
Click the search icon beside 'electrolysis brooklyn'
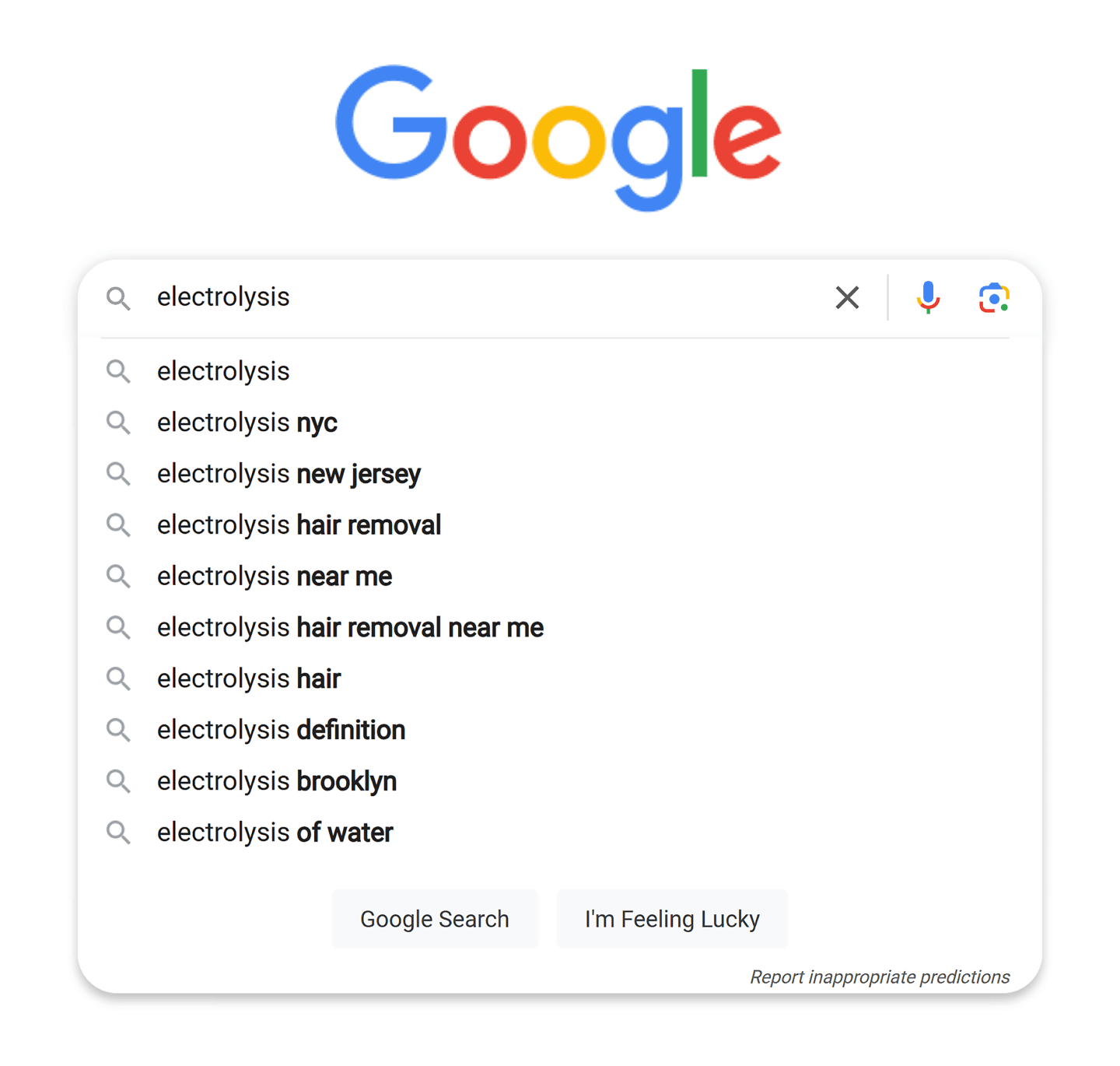[x=118, y=781]
